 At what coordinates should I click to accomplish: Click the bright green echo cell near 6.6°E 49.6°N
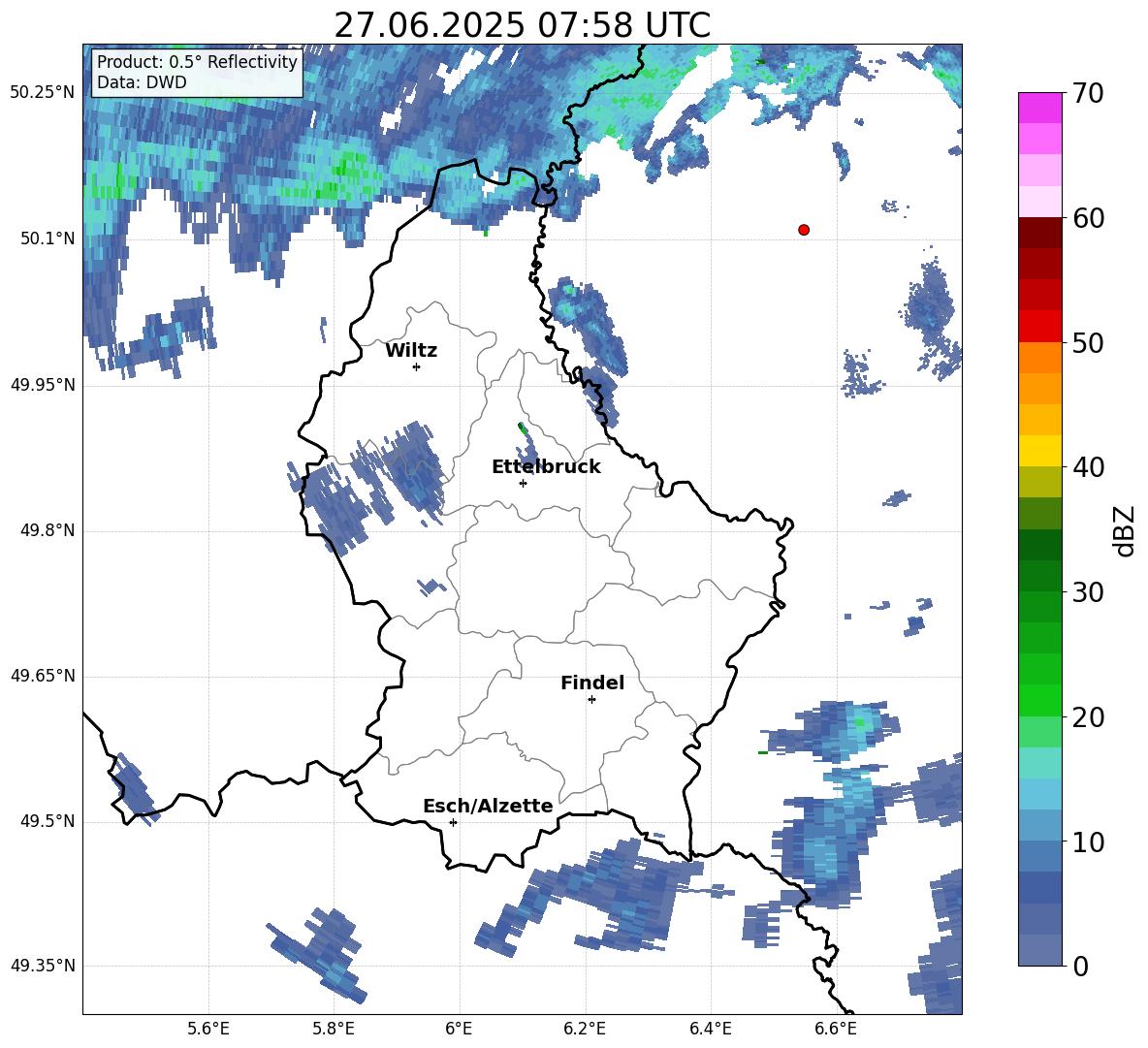pyautogui.click(x=859, y=723)
